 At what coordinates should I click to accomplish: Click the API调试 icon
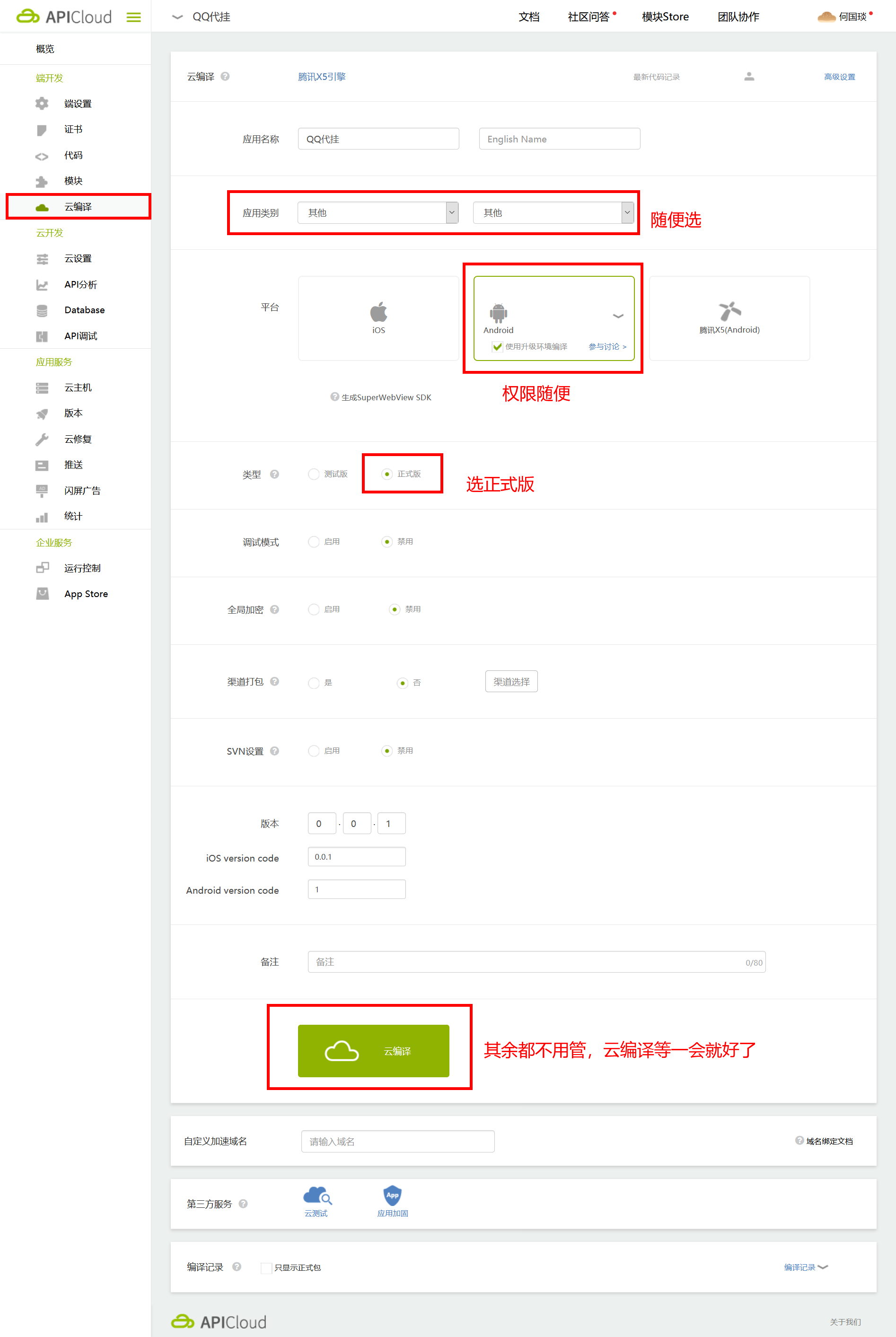pos(42,336)
